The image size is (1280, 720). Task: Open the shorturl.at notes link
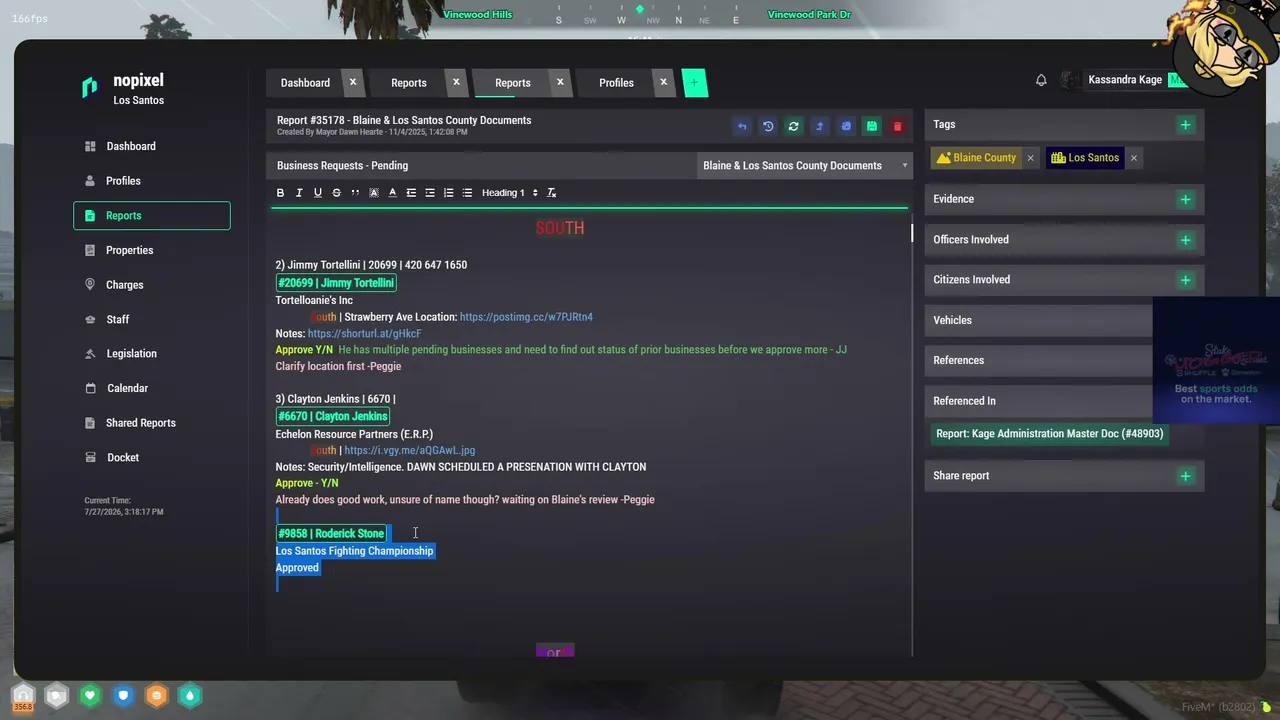[x=365, y=334]
